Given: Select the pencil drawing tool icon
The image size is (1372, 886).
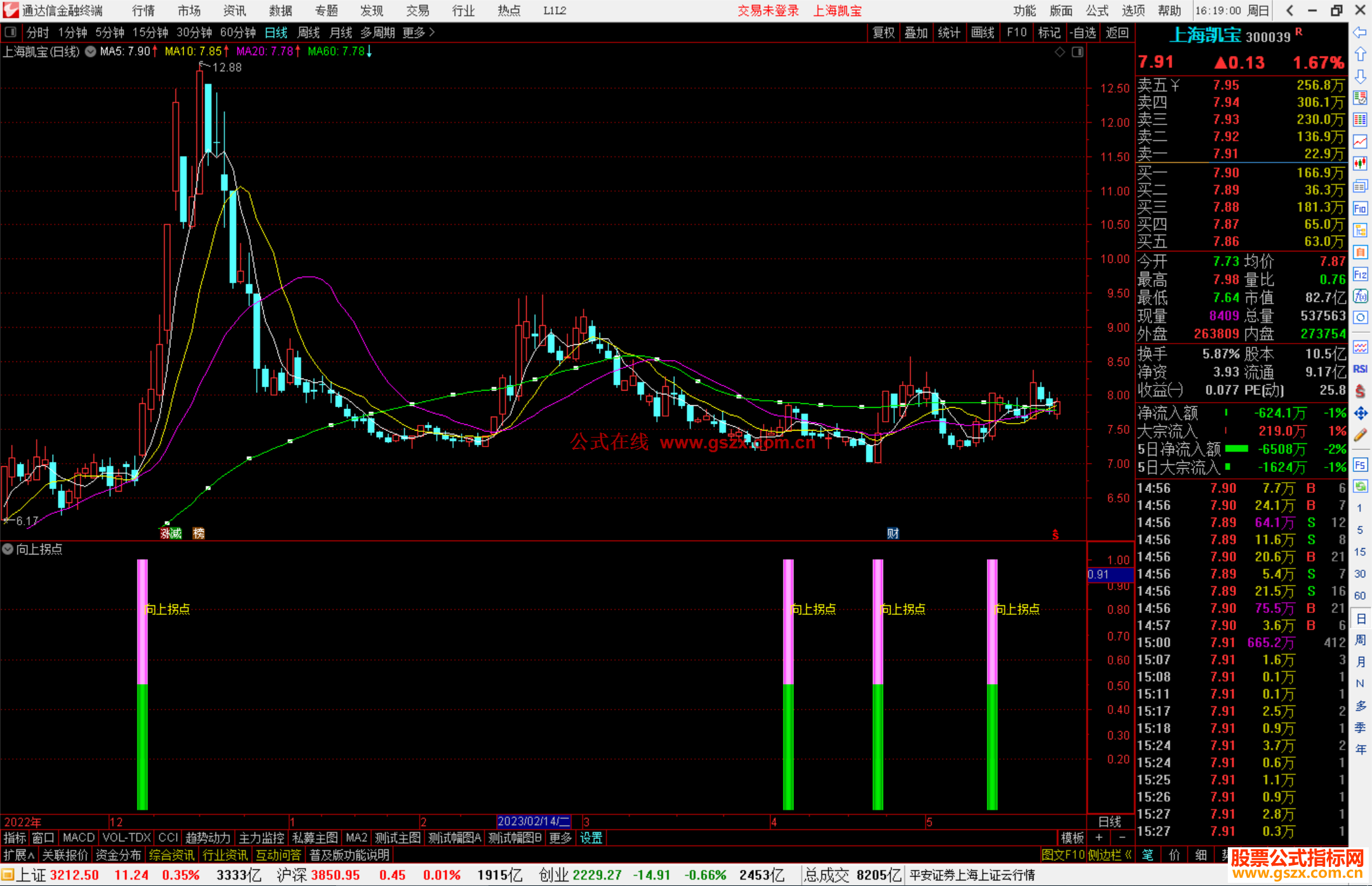Looking at the screenshot, I should tap(1360, 436).
